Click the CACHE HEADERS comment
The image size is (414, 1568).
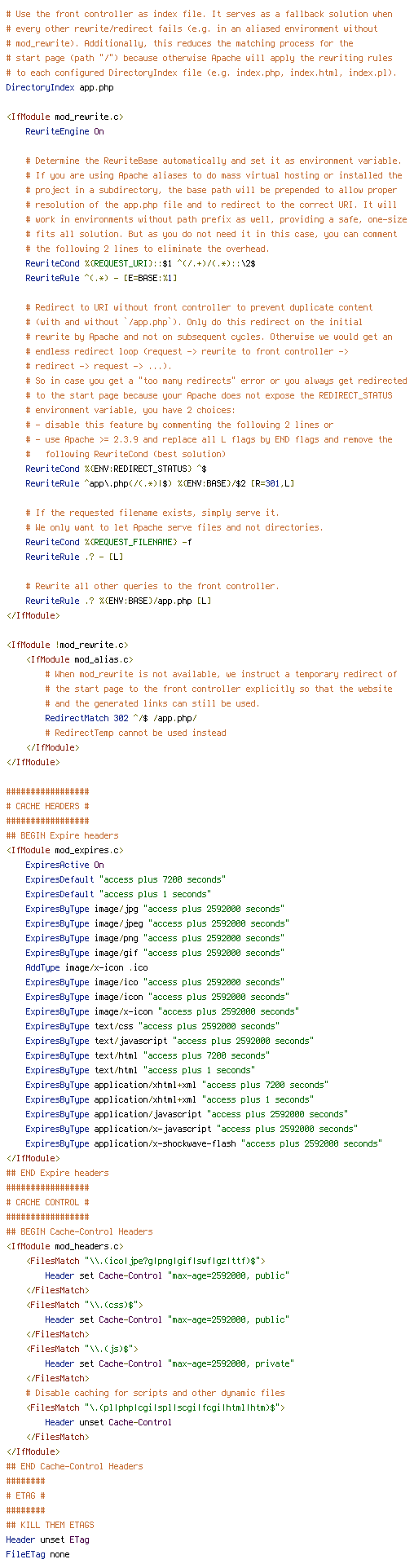[x=47, y=806]
